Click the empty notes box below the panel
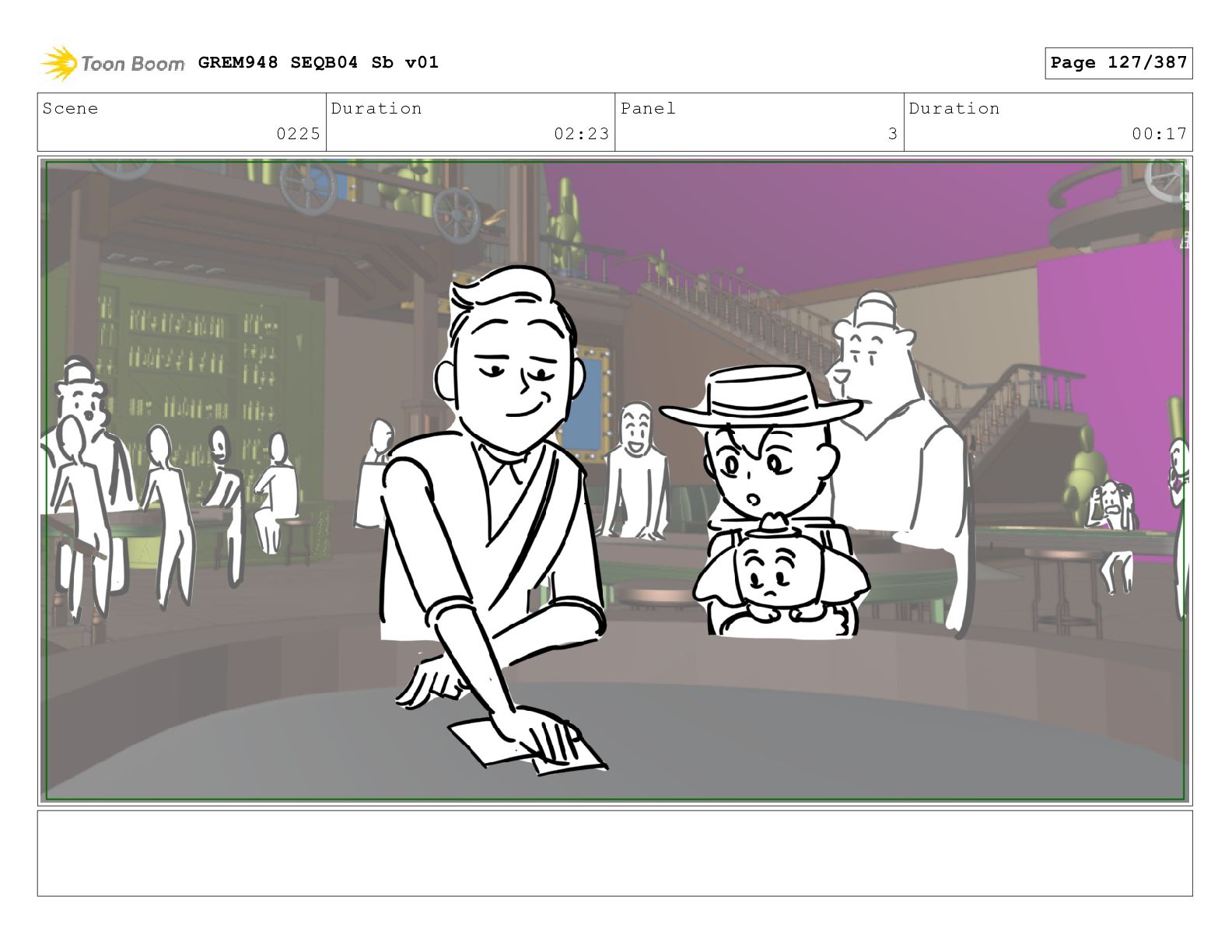1232x952 pixels. point(615,853)
